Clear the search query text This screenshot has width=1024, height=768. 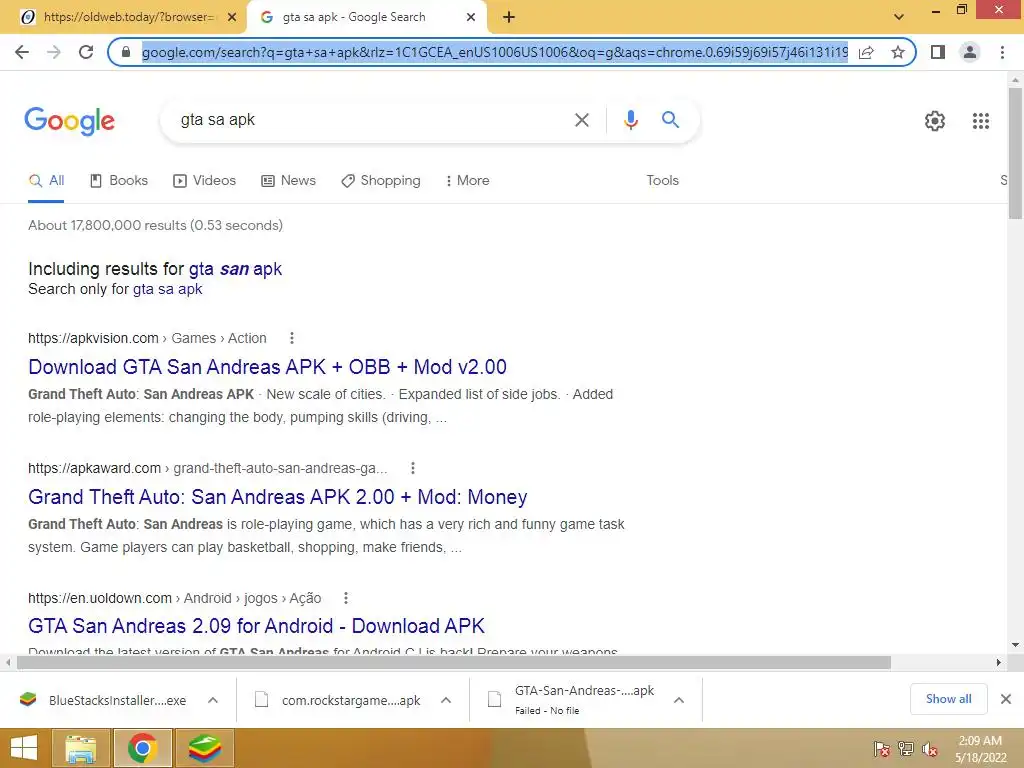[x=581, y=120]
